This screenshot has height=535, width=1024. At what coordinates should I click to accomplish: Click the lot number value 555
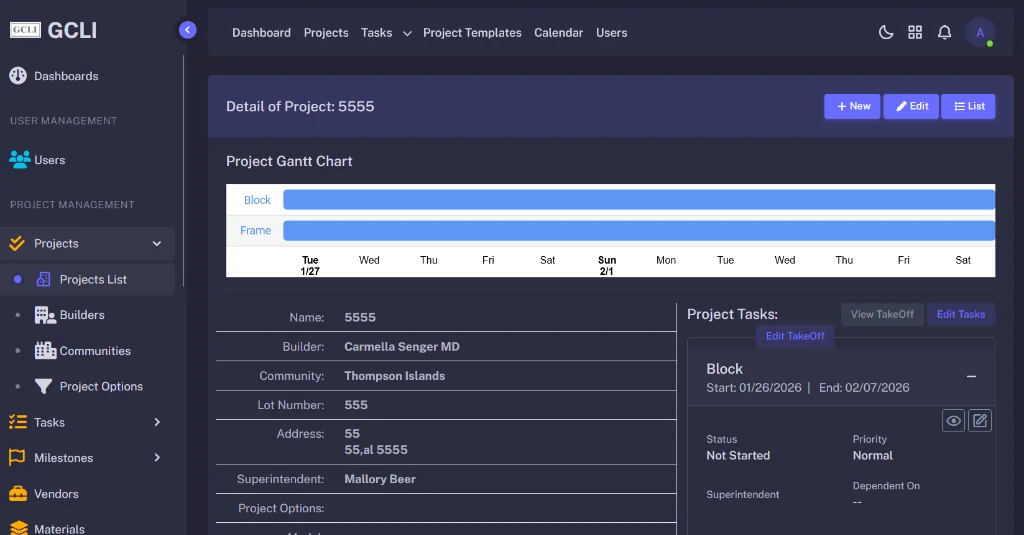[356, 405]
